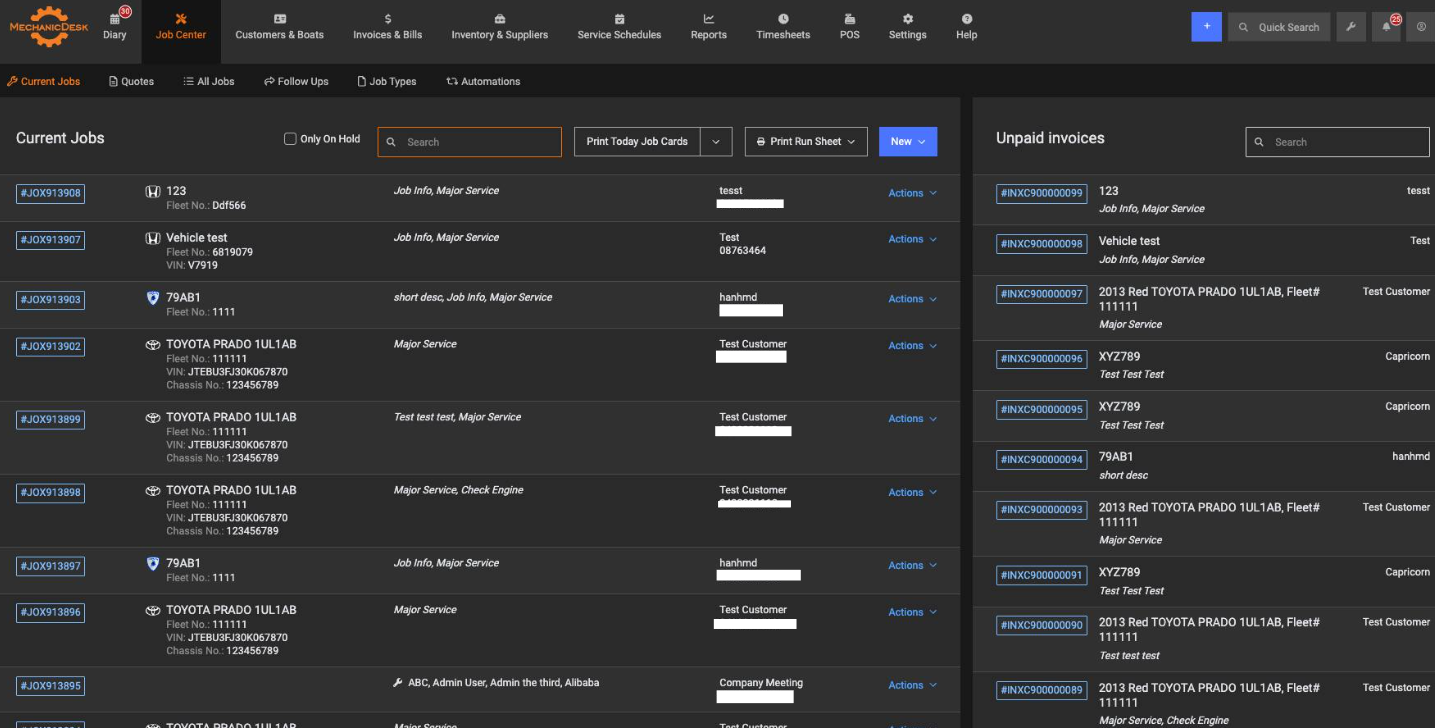Expand the Print Today Job Cards arrow

[716, 142]
